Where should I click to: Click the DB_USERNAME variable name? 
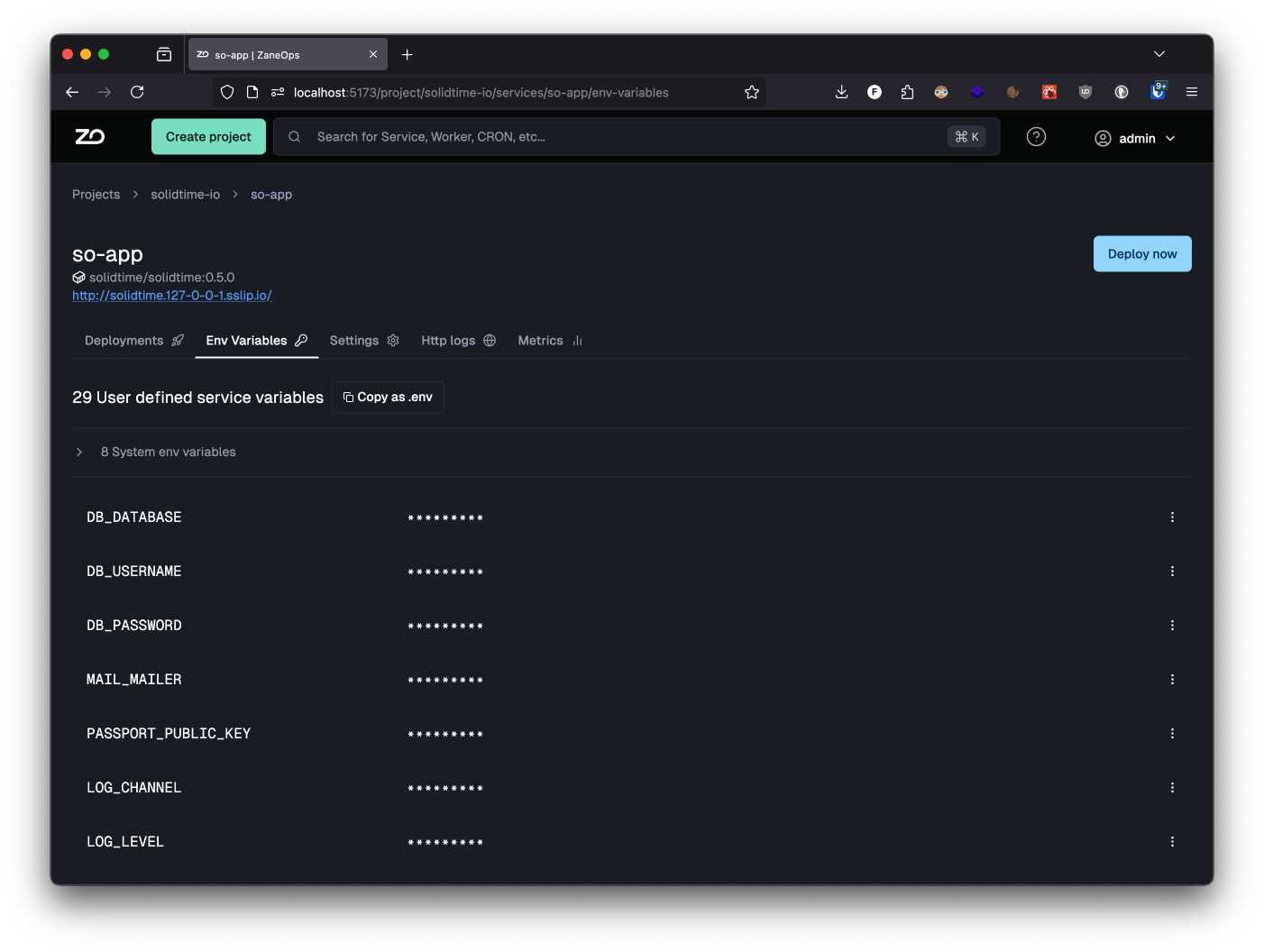coord(134,572)
